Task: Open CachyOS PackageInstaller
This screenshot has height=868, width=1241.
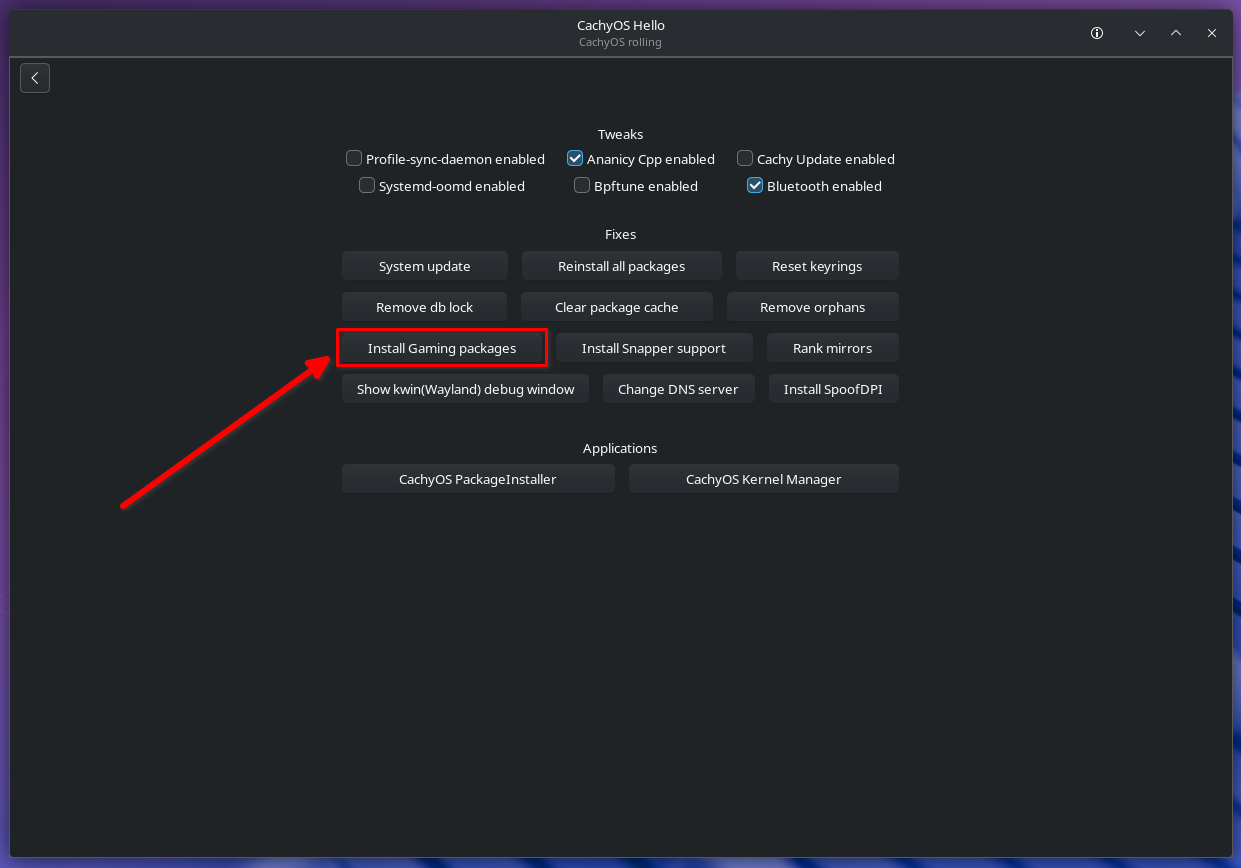Action: [478, 479]
